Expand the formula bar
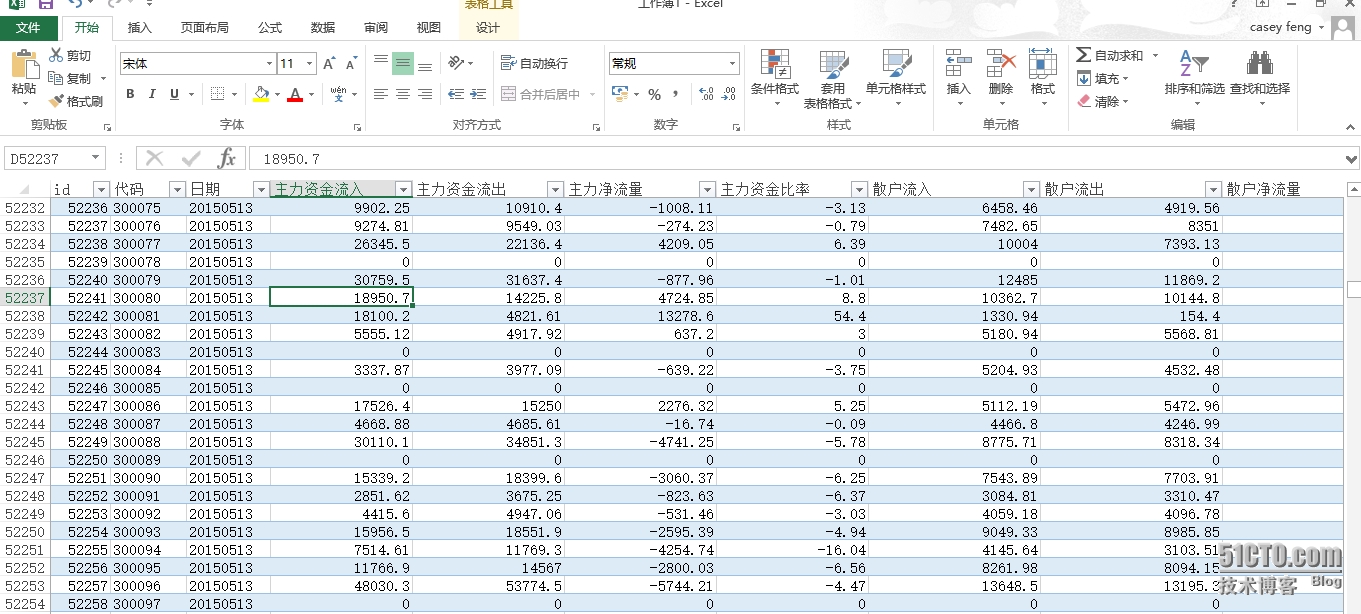The height and width of the screenshot is (614, 1361). click(x=1351, y=158)
